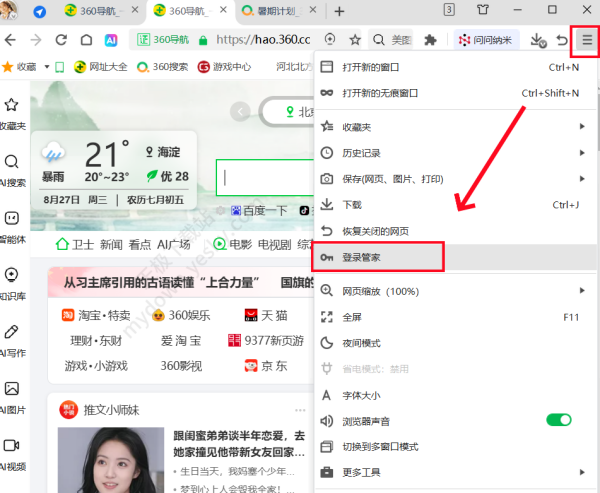The width and height of the screenshot is (600, 493).
Task: Toggle the 浏览器声音 switch
Action: (558, 419)
